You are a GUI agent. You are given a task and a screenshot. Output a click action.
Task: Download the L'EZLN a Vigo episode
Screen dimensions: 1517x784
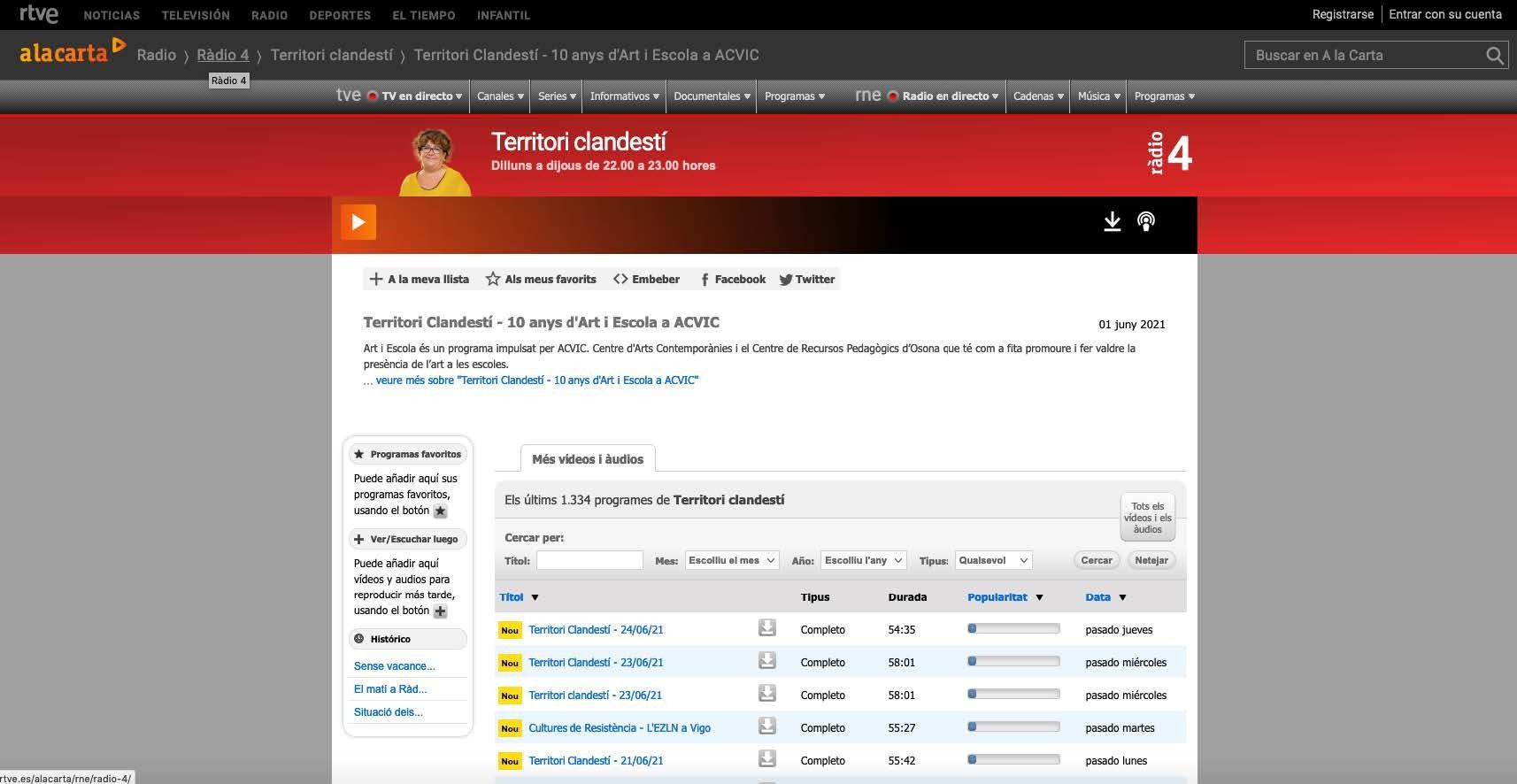(x=767, y=726)
